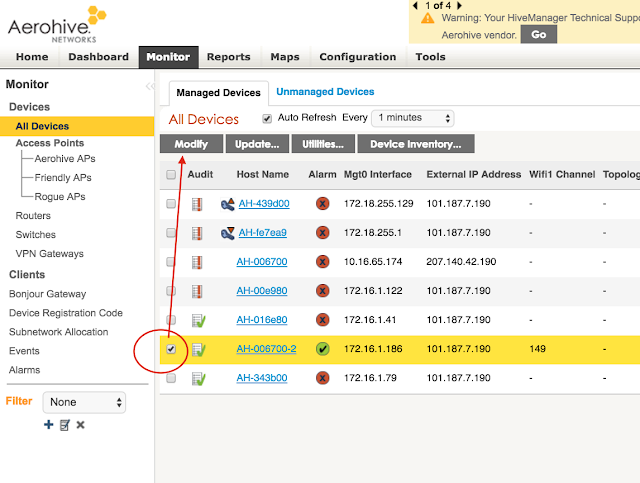Go to previous warning message arrow
Image resolution: width=640 pixels, height=483 pixels.
coord(415,5)
